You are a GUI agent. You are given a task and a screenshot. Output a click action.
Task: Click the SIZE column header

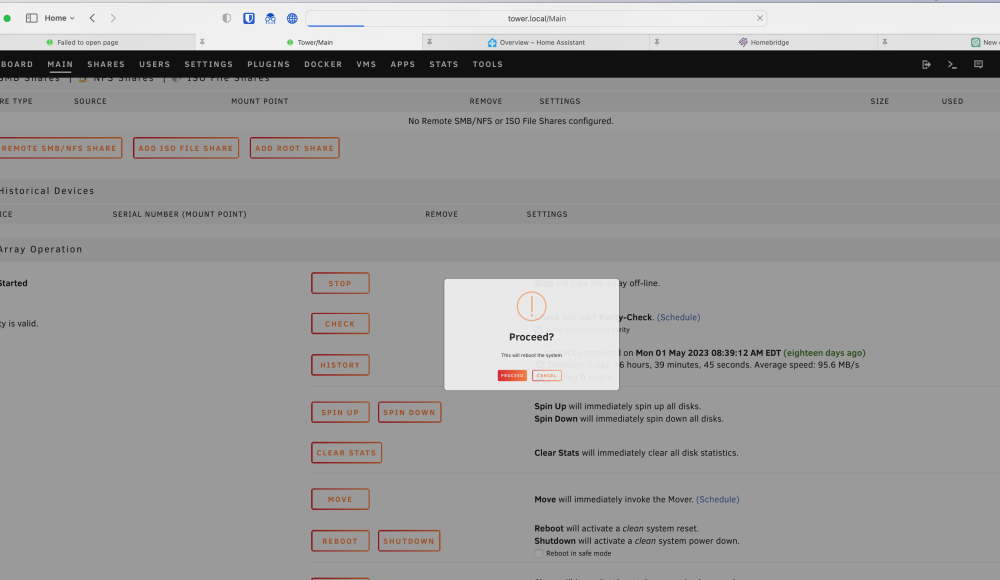tap(879, 101)
